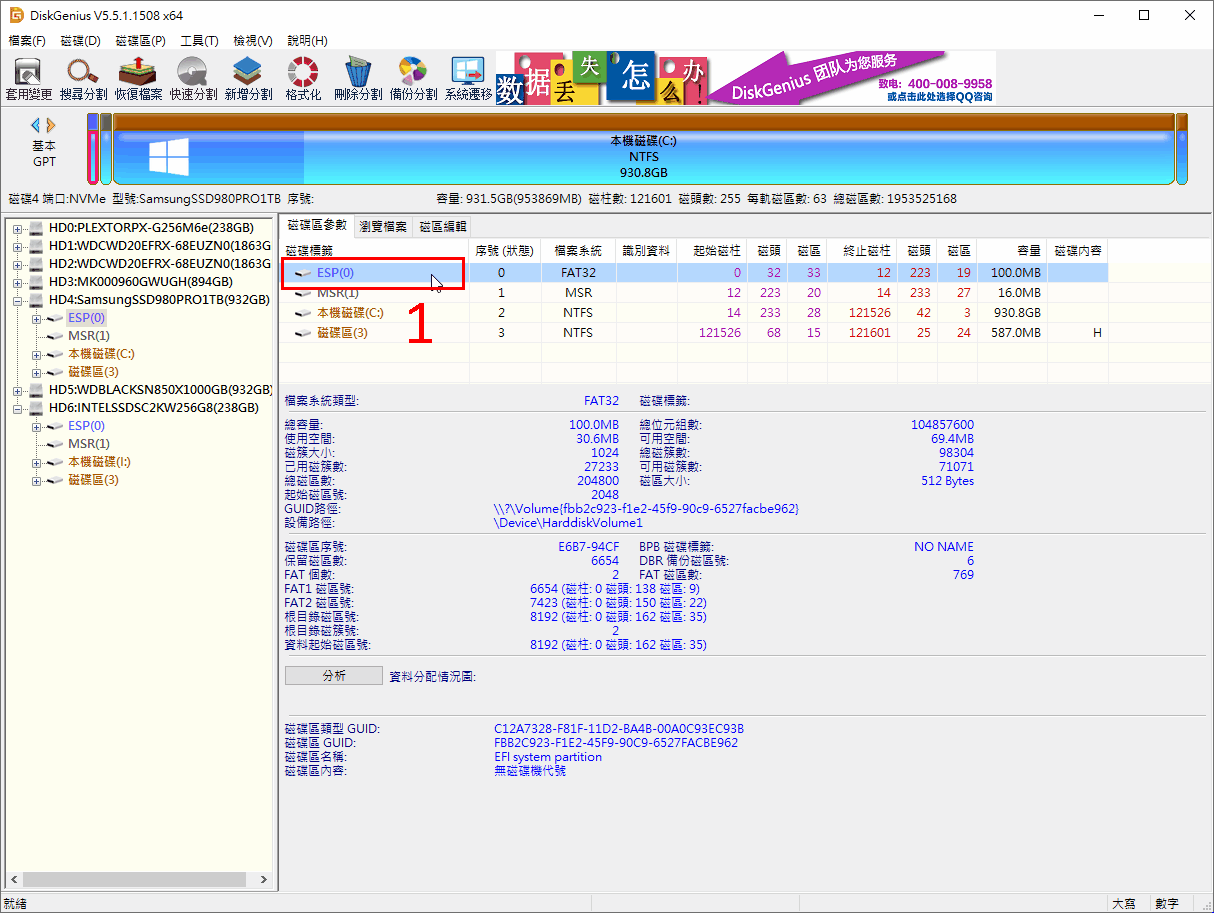Click the 套用變更 (apply changes) toolbar icon
Image resolution: width=1214 pixels, height=913 pixels.
coord(28,80)
